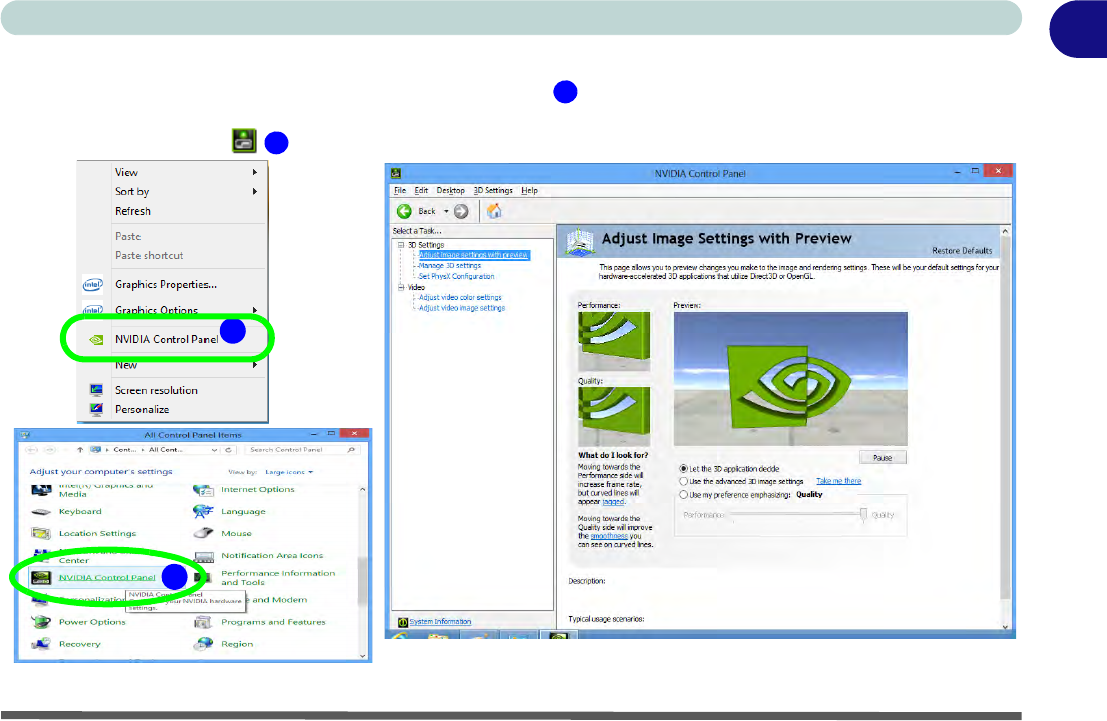Viewport: 1107px width, 721px height.
Task: Click the Location Settings icon
Action: (x=41, y=533)
